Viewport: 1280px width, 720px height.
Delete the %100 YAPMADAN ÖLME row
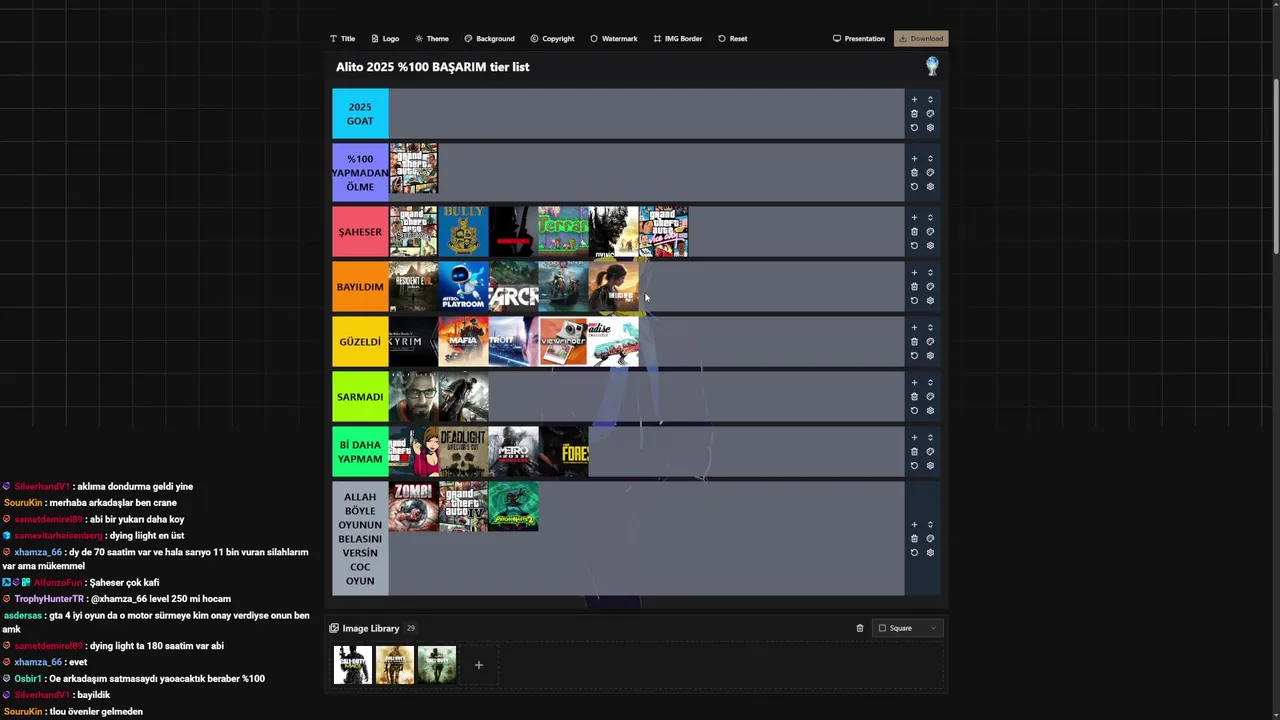coord(914,173)
